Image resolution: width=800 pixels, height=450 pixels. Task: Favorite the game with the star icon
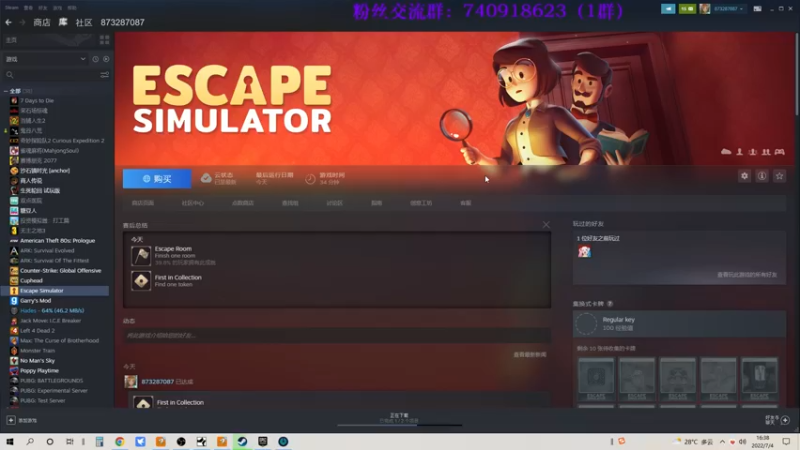coord(779,176)
